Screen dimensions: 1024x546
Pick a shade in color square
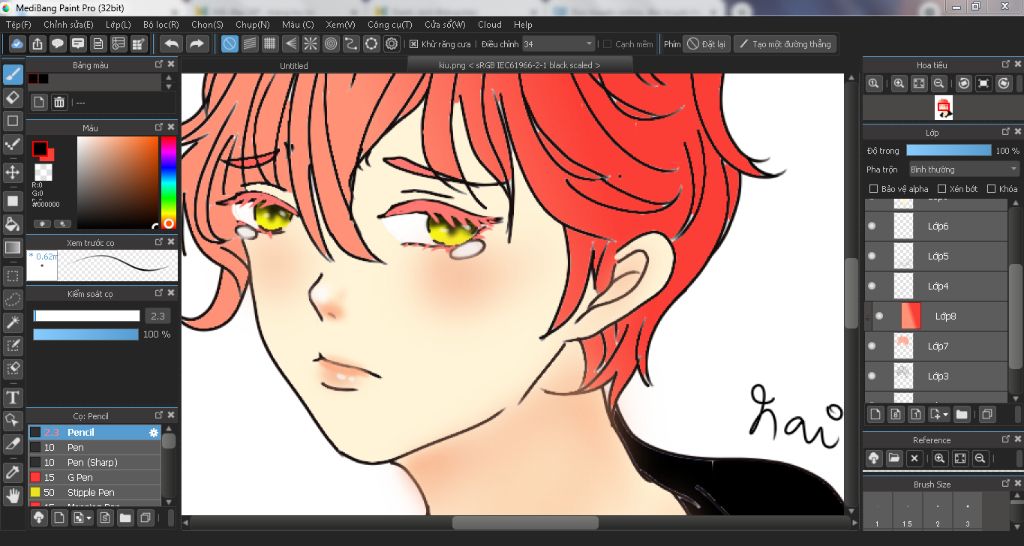(118, 182)
